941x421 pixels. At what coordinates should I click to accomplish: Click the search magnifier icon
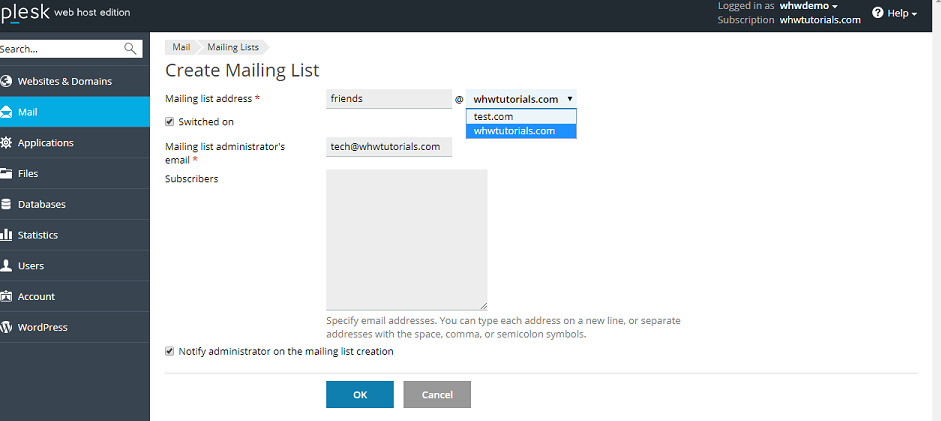(x=130, y=48)
